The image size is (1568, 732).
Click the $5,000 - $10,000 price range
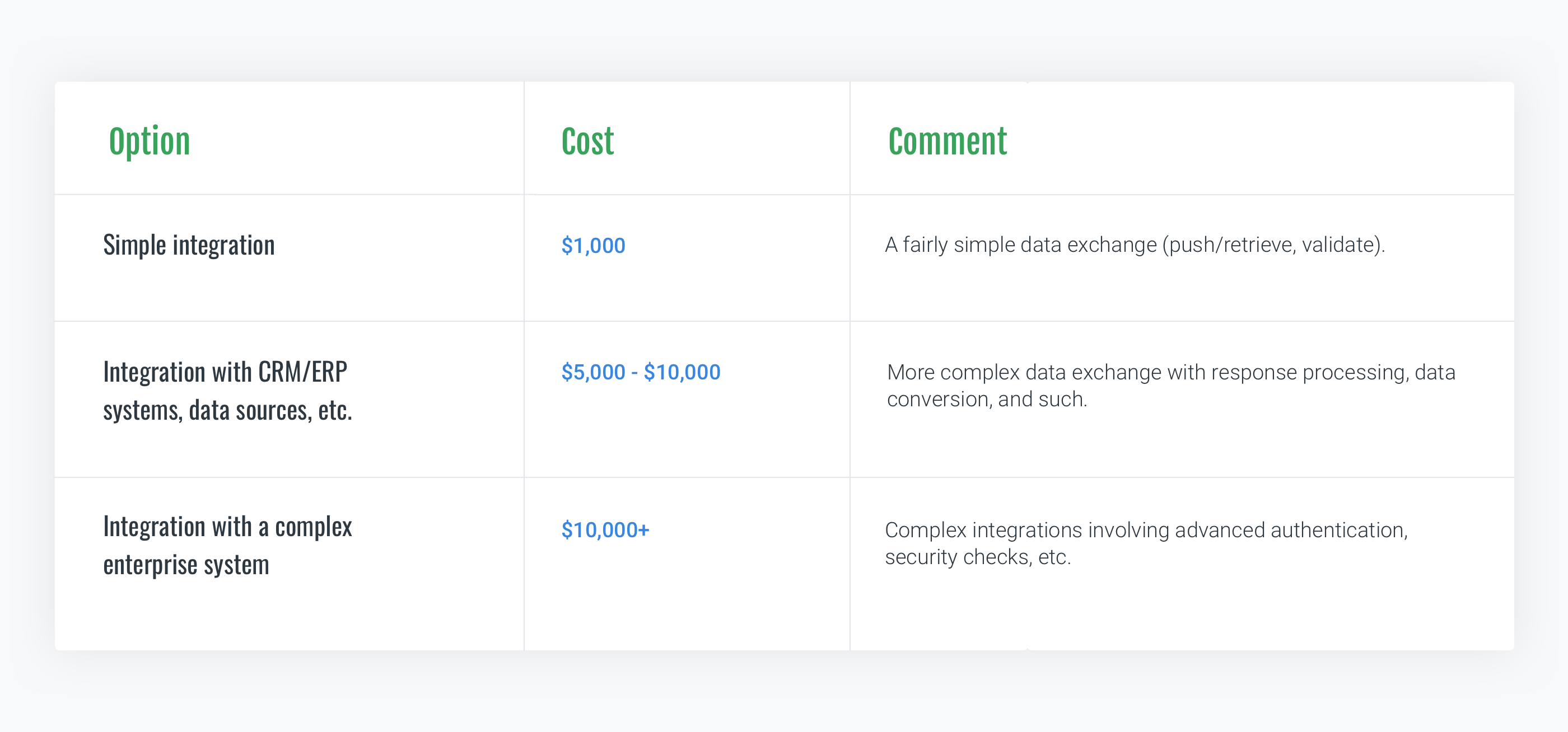640,372
